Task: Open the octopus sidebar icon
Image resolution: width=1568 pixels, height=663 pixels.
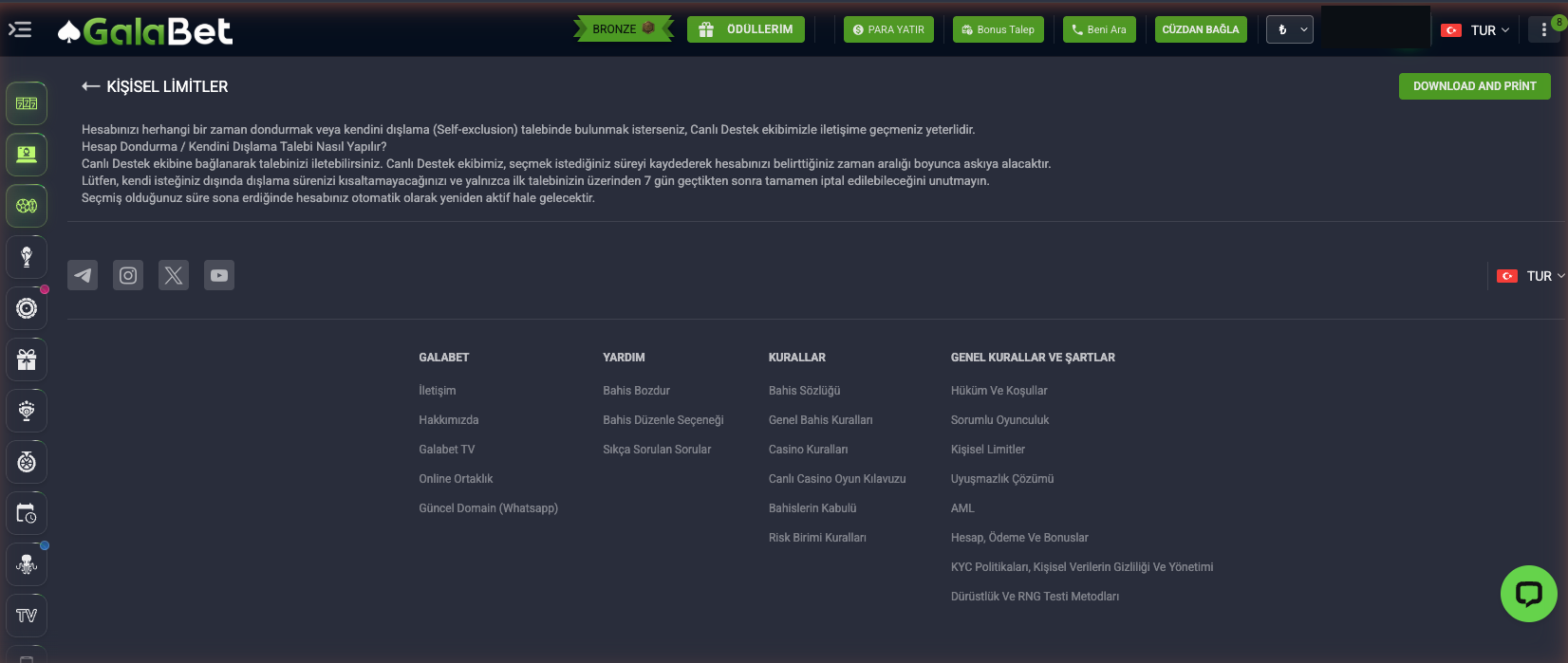Action: (x=27, y=564)
